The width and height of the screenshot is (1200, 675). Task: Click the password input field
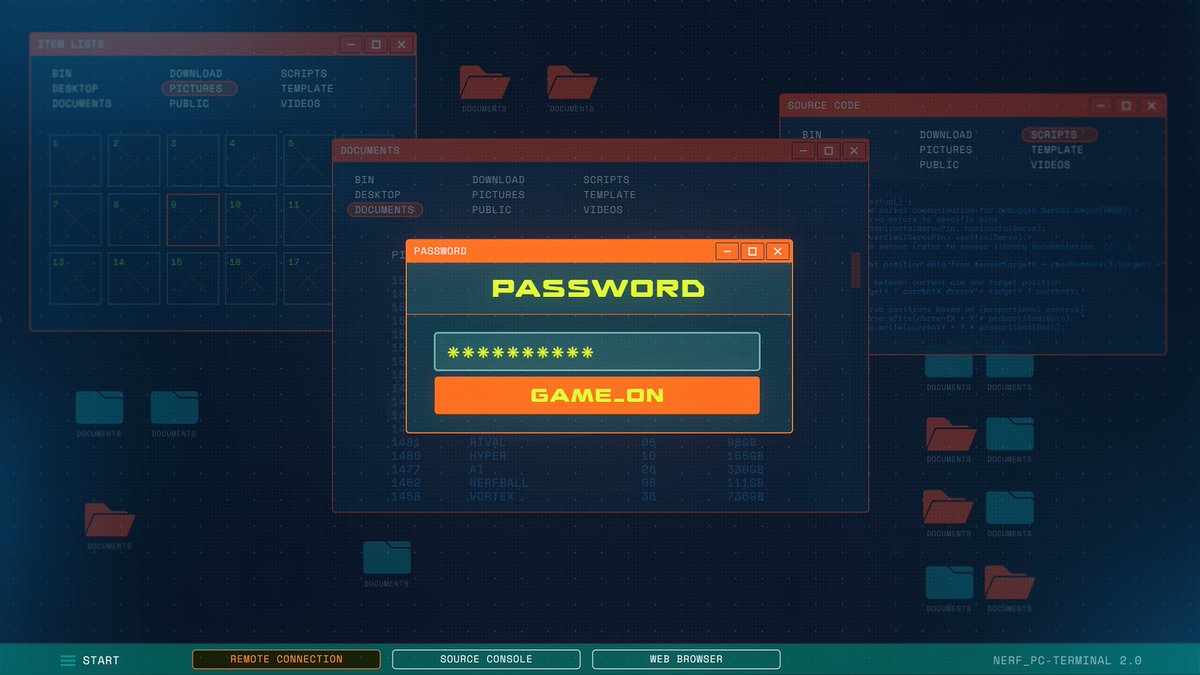tap(597, 352)
